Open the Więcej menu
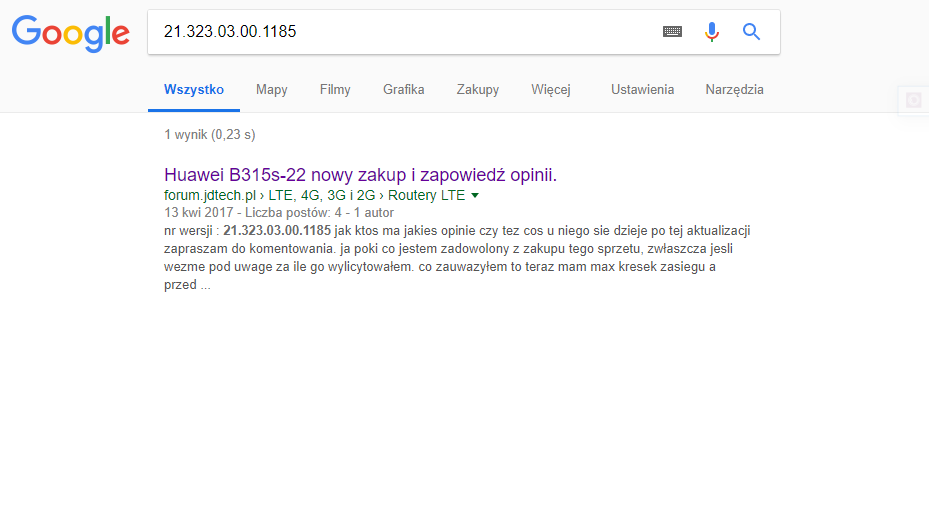This screenshot has height=523, width=929. click(550, 90)
